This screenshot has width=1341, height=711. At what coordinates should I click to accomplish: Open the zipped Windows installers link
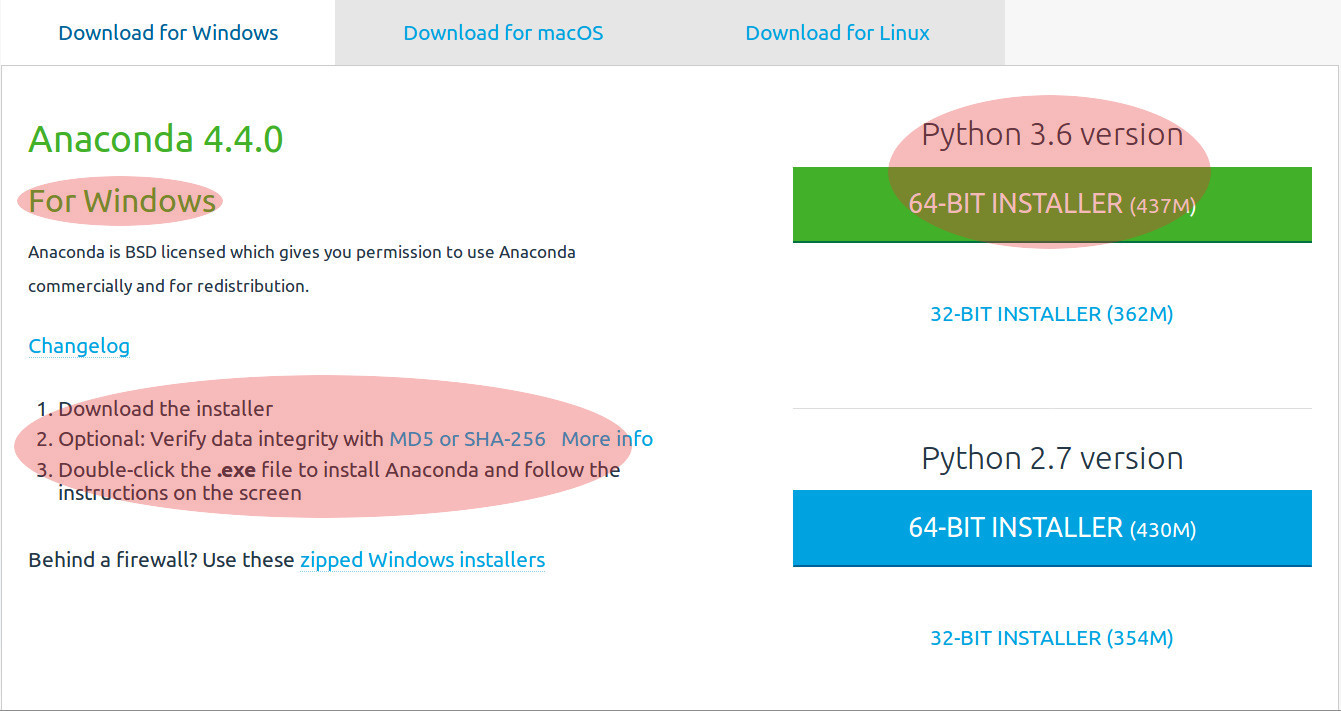pos(422,560)
